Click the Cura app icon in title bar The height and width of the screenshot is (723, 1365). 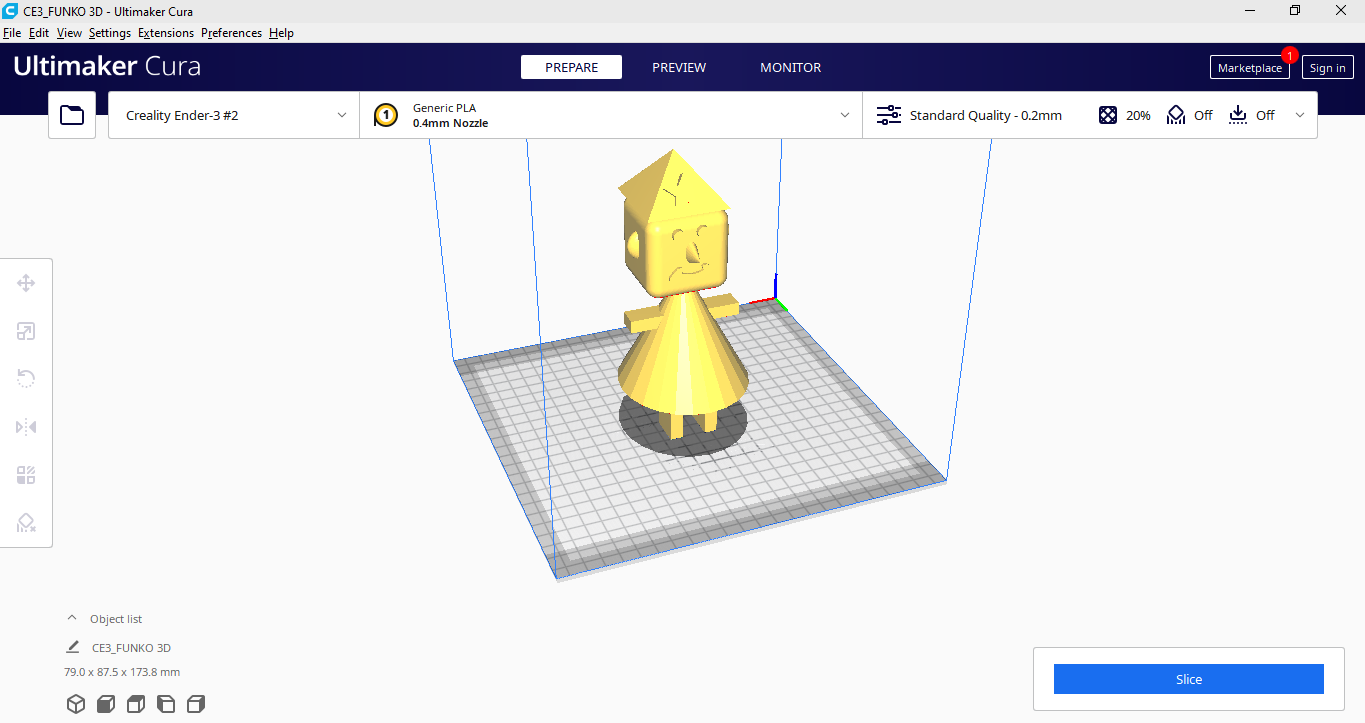pos(10,10)
